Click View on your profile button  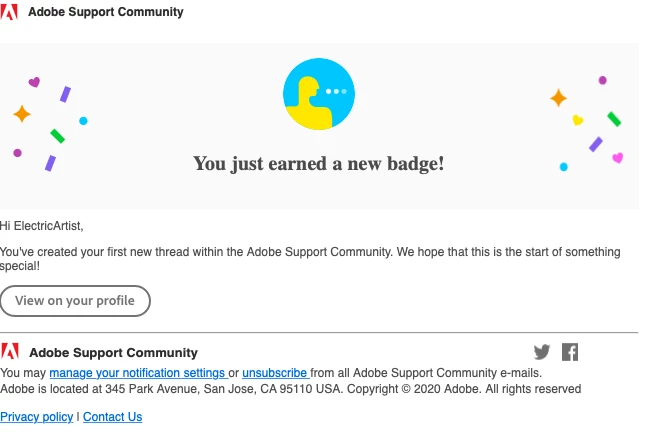(75, 301)
